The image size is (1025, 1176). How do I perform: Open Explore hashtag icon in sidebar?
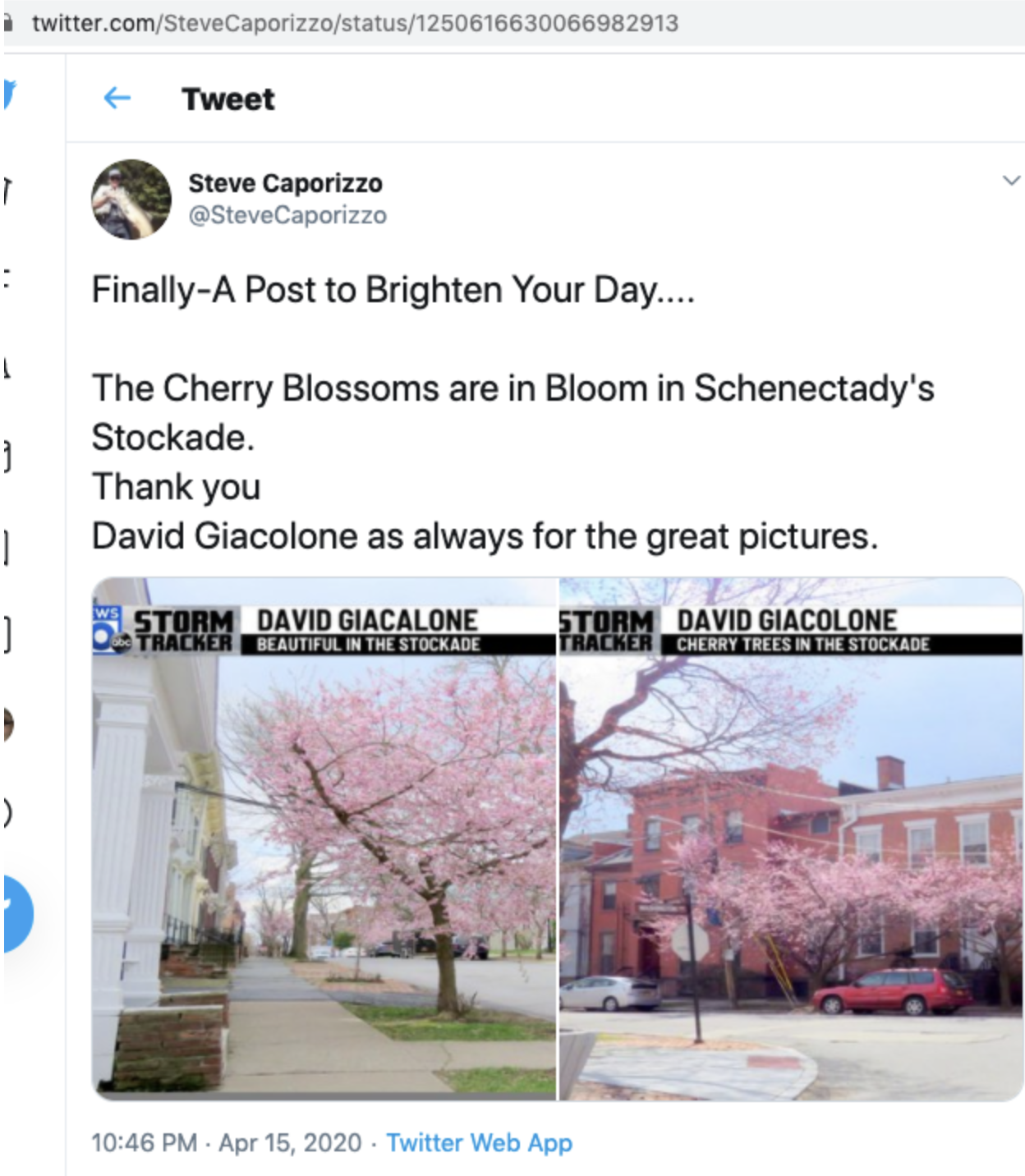[x=7, y=278]
